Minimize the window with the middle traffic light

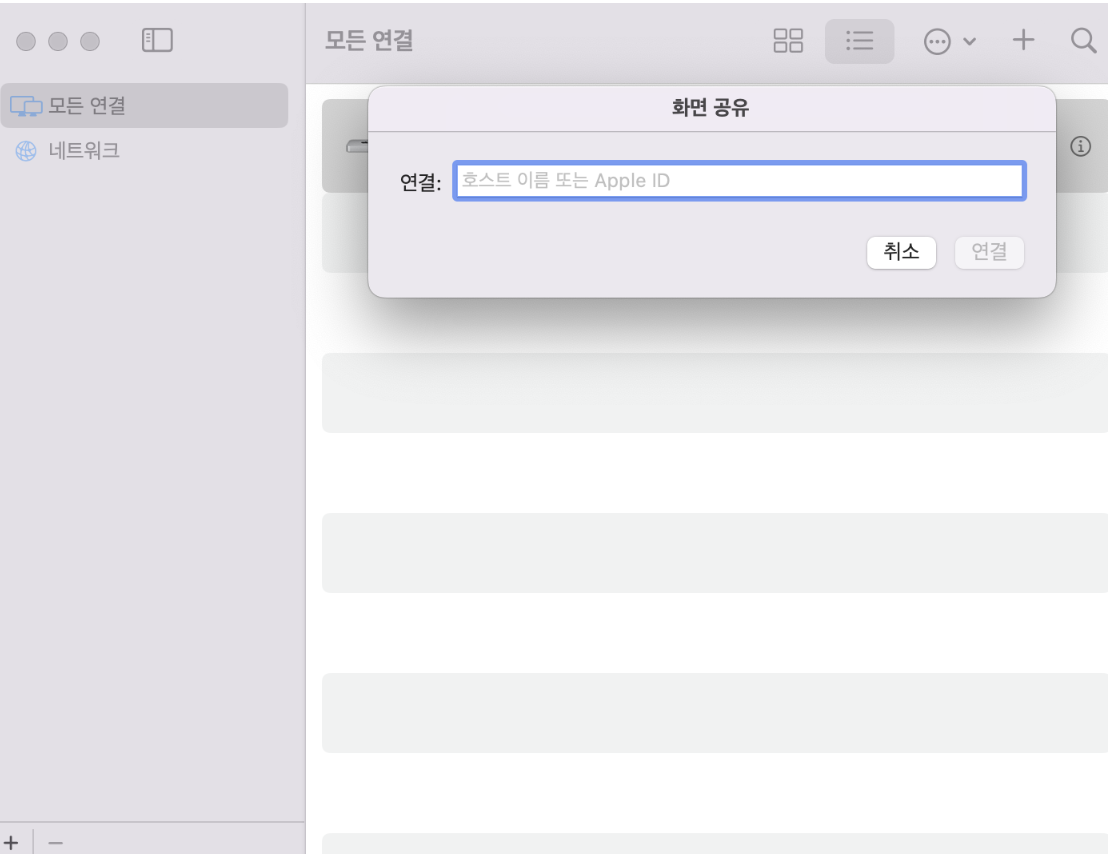(x=58, y=42)
